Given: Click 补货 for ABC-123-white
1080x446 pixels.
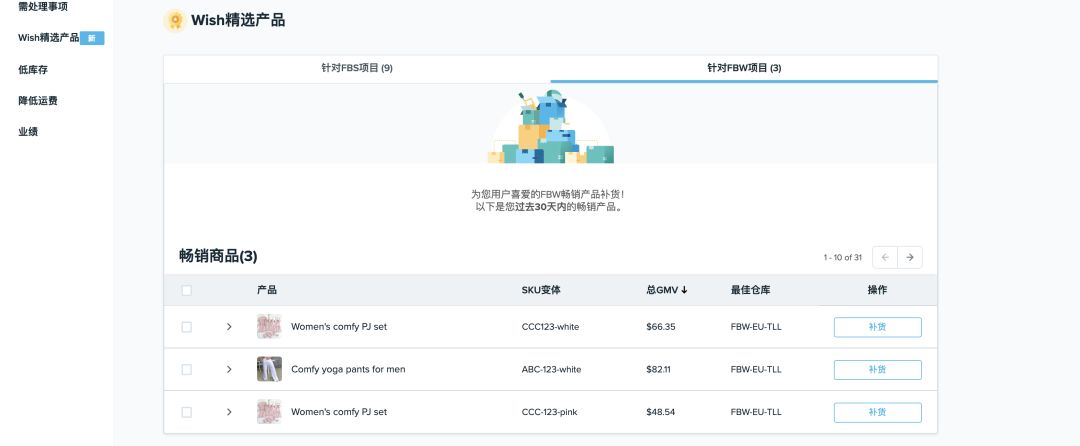Looking at the screenshot, I should point(878,370).
